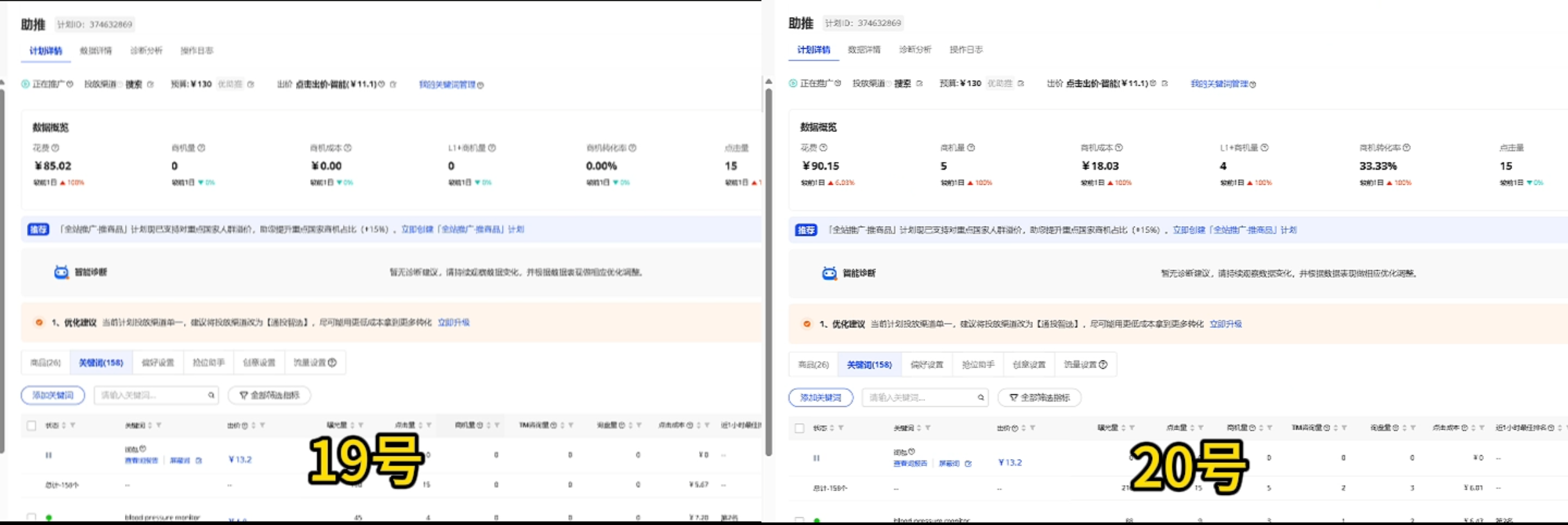The width and height of the screenshot is (1568, 525).
Task: Click 智能诊断 robot icon in 19号 panel
Action: (61, 272)
